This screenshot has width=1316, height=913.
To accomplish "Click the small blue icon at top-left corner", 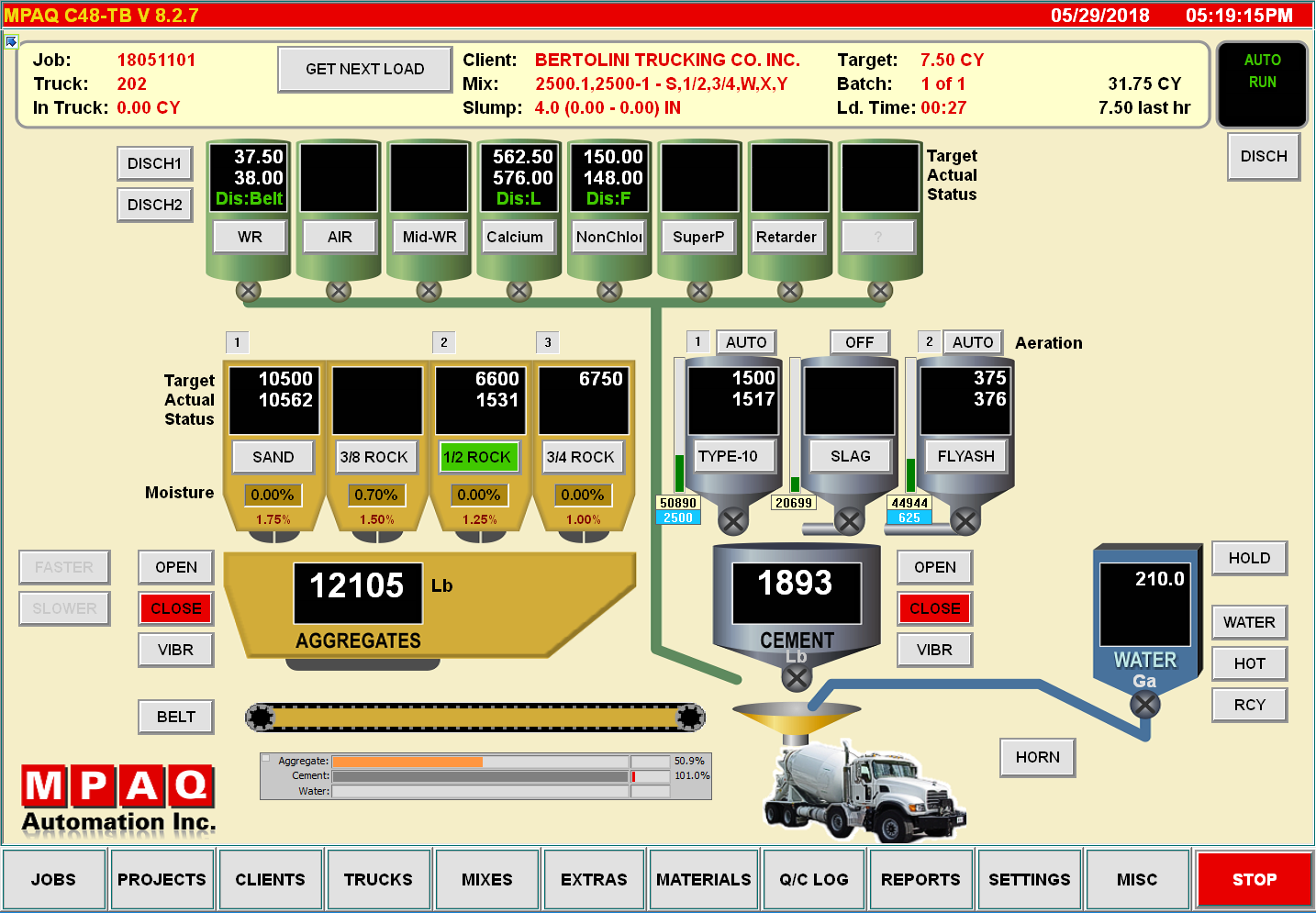I will 11,41.
